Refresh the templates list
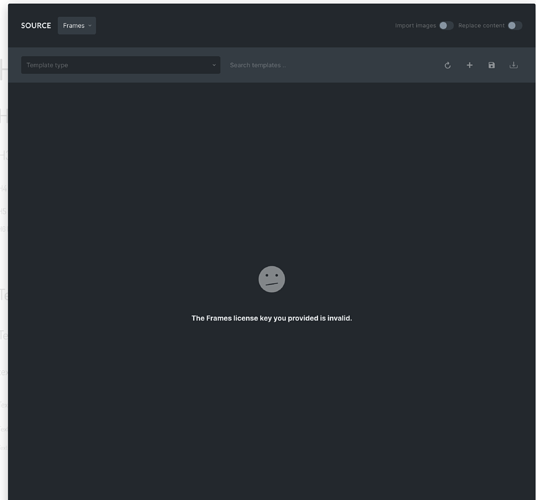 tap(447, 65)
